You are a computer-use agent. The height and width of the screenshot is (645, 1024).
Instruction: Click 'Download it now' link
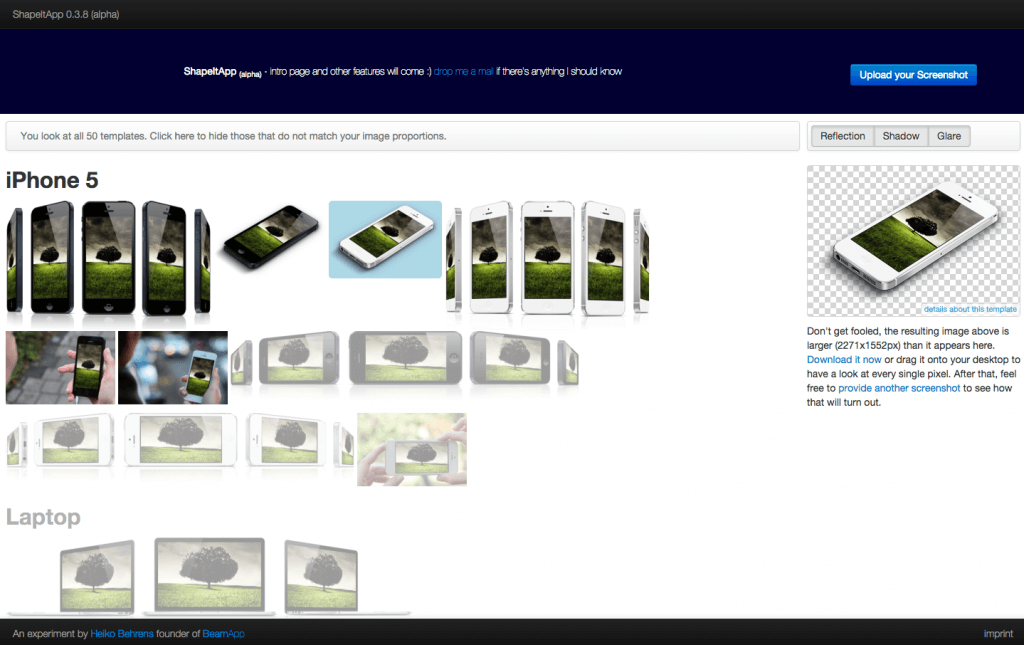tap(844, 360)
